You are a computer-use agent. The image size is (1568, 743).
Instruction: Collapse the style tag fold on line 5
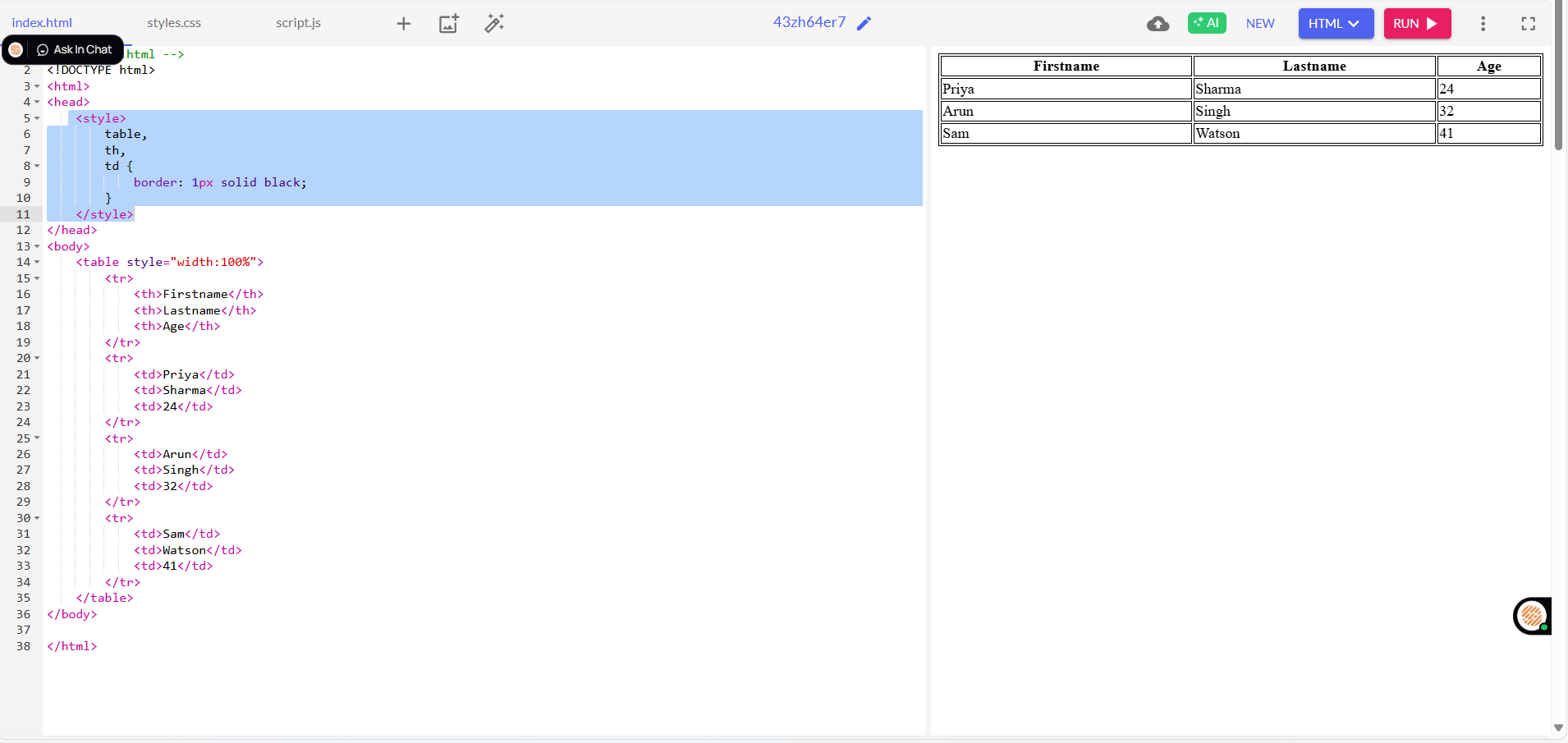click(37, 118)
